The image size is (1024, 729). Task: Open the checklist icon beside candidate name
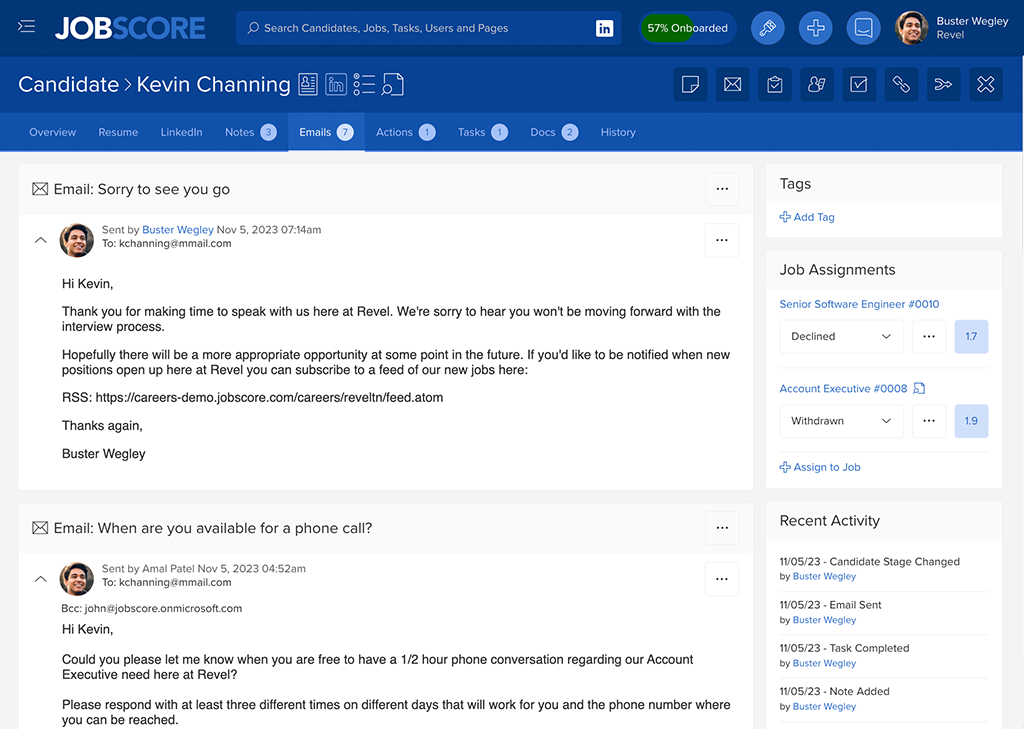tap(364, 84)
